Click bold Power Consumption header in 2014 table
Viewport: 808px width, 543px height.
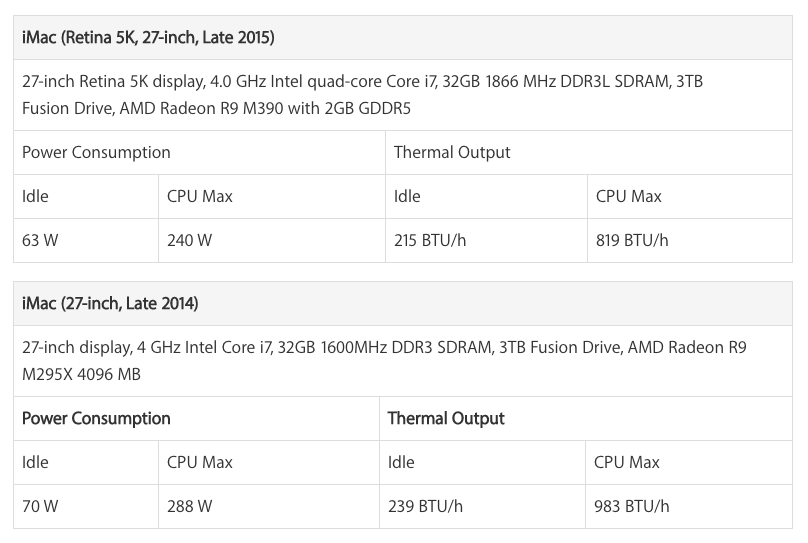click(x=96, y=418)
